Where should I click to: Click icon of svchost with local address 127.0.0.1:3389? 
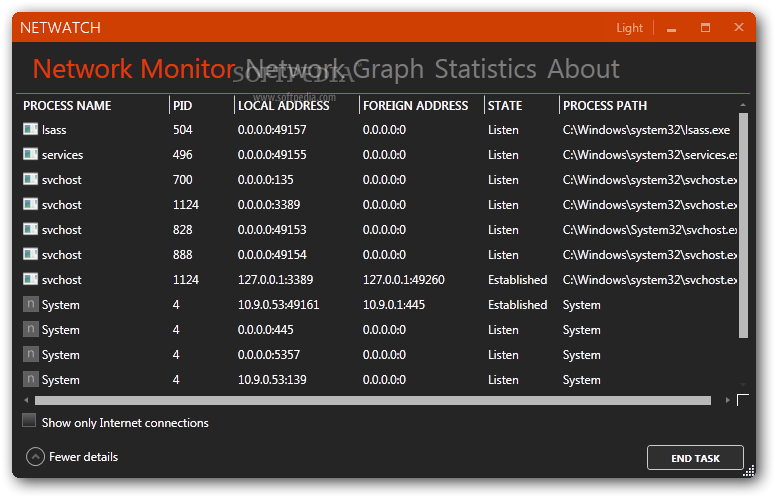(30, 279)
